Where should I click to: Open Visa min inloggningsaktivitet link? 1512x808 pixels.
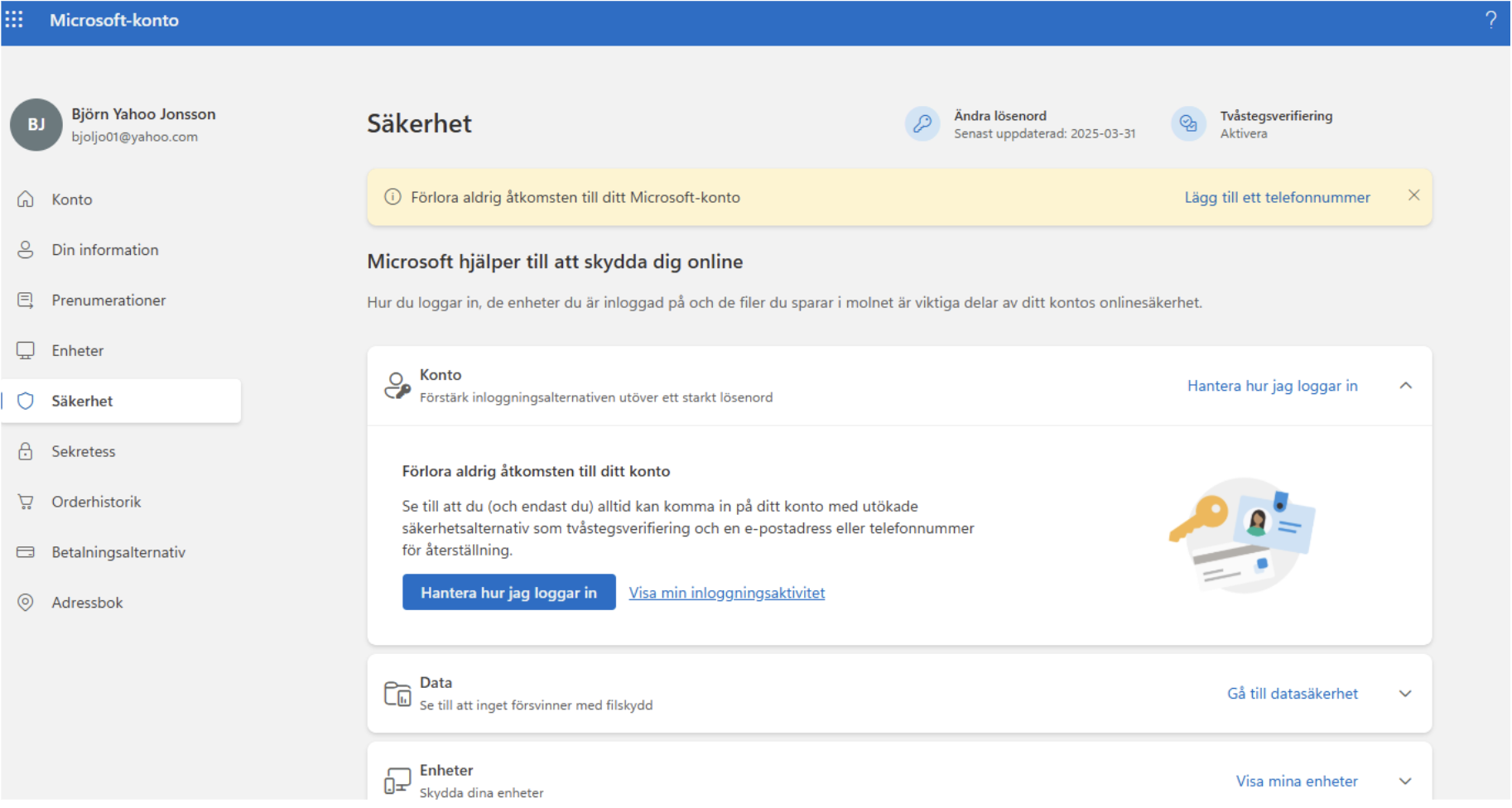click(727, 593)
